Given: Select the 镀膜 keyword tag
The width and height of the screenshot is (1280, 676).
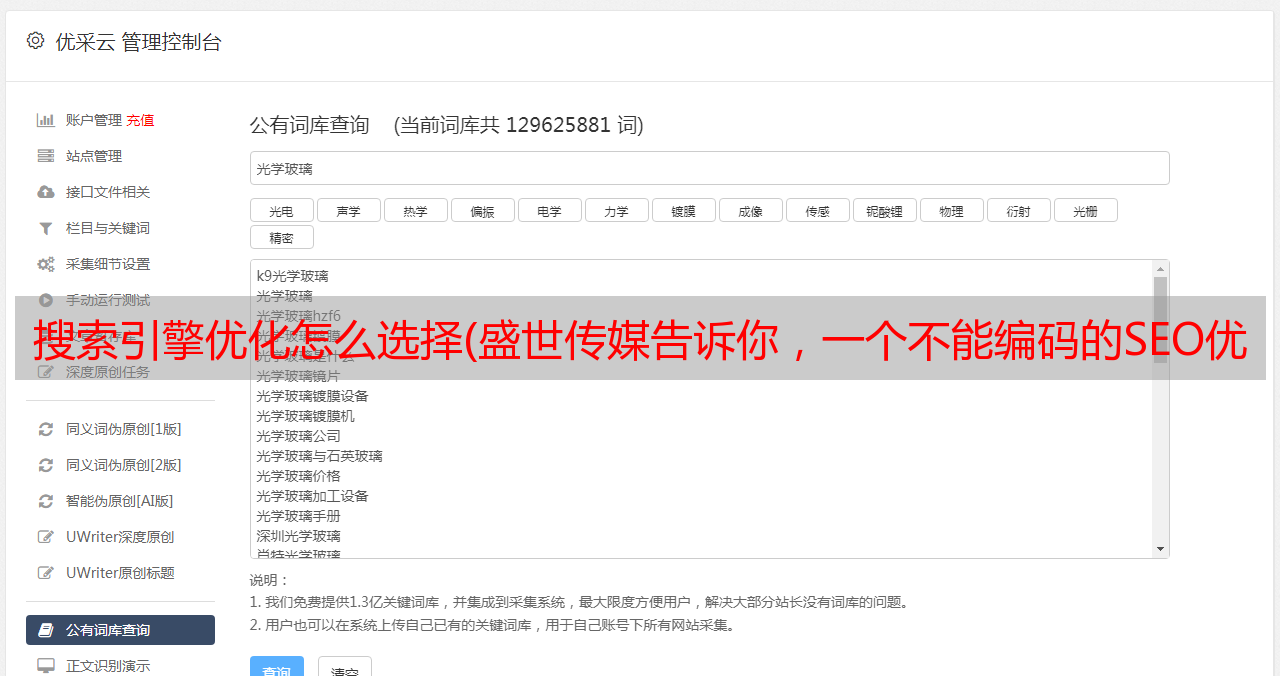Looking at the screenshot, I should [683, 211].
